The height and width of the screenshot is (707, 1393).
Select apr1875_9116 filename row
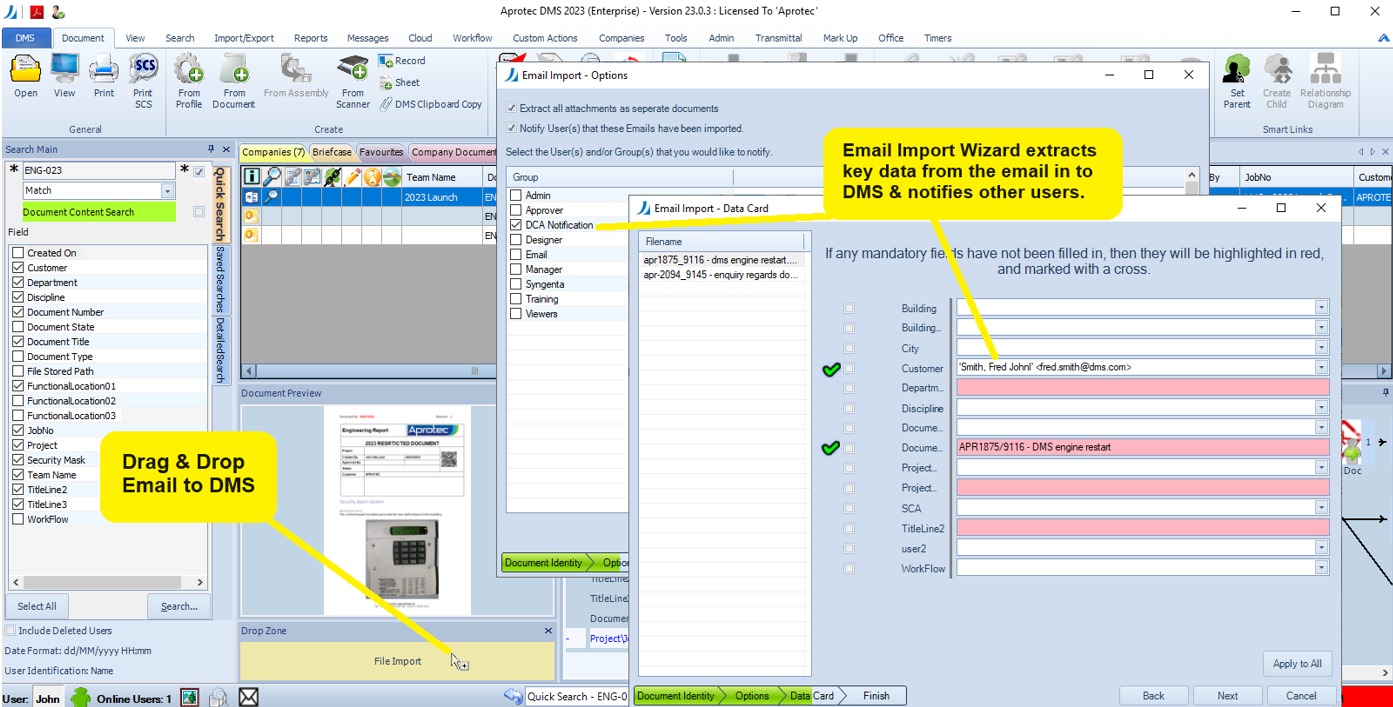click(x=723, y=260)
